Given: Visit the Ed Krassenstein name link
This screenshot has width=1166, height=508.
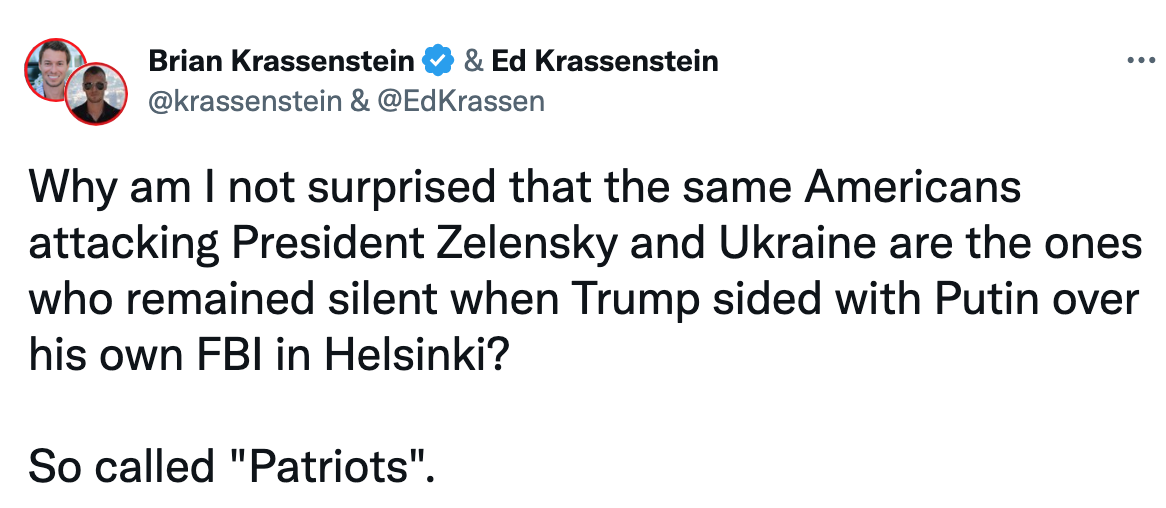Looking at the screenshot, I should click(605, 62).
